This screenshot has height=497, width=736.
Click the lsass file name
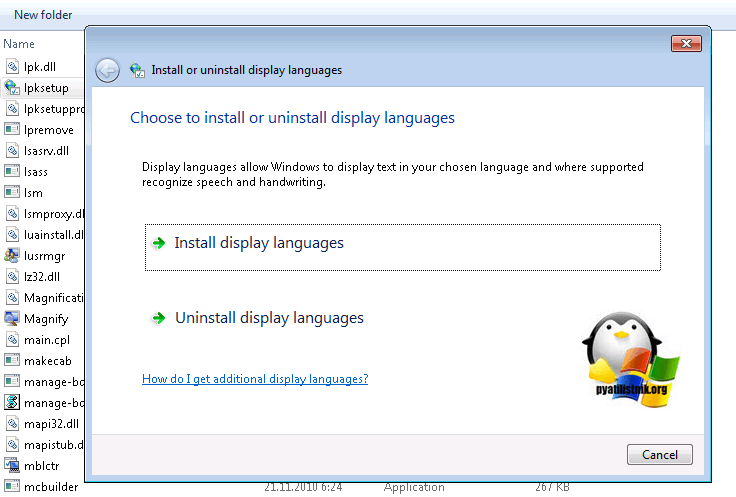(36, 172)
